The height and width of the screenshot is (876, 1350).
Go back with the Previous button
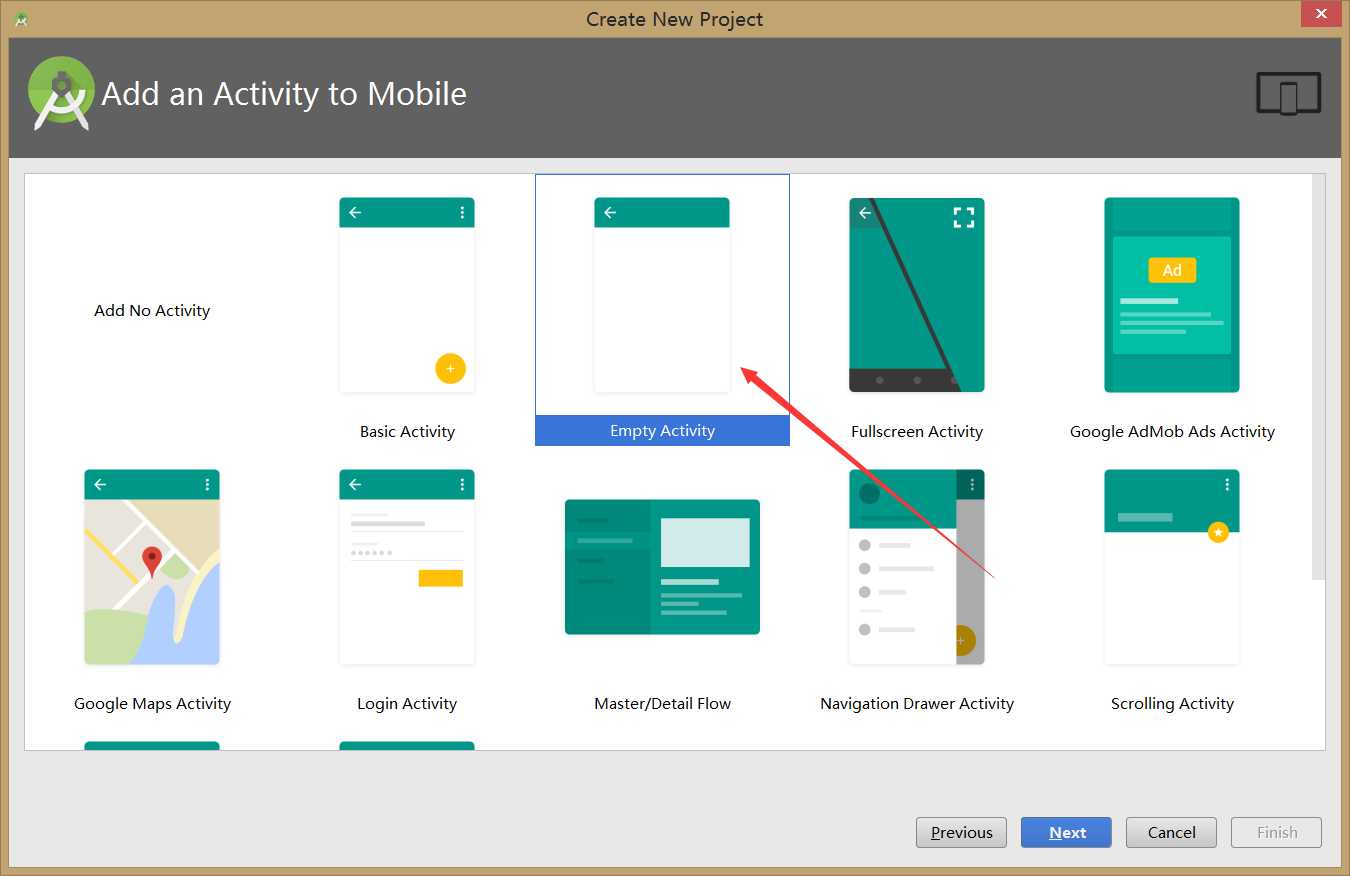click(x=961, y=832)
